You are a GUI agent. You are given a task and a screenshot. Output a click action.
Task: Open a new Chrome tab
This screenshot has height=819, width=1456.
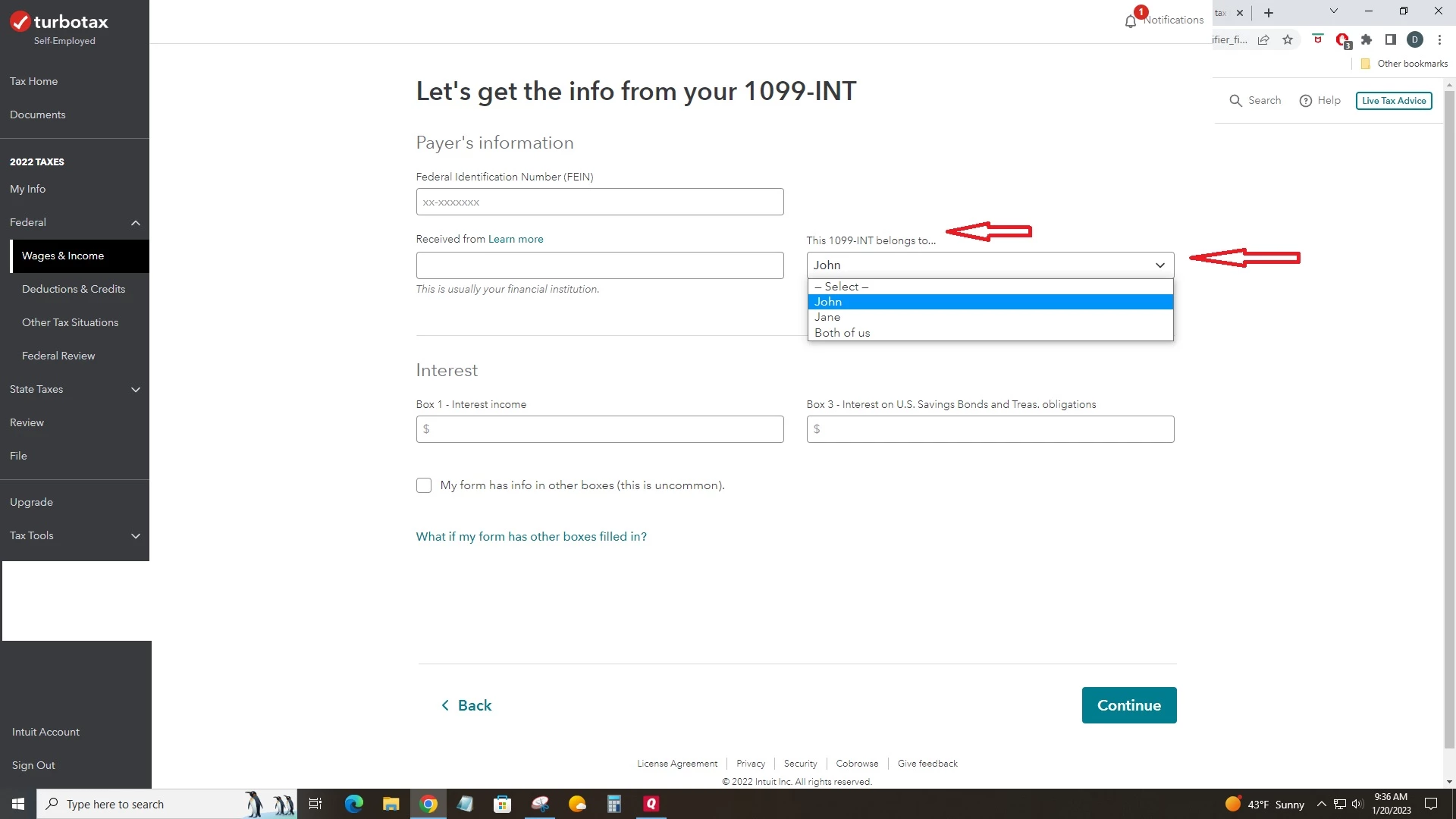[x=1269, y=13]
